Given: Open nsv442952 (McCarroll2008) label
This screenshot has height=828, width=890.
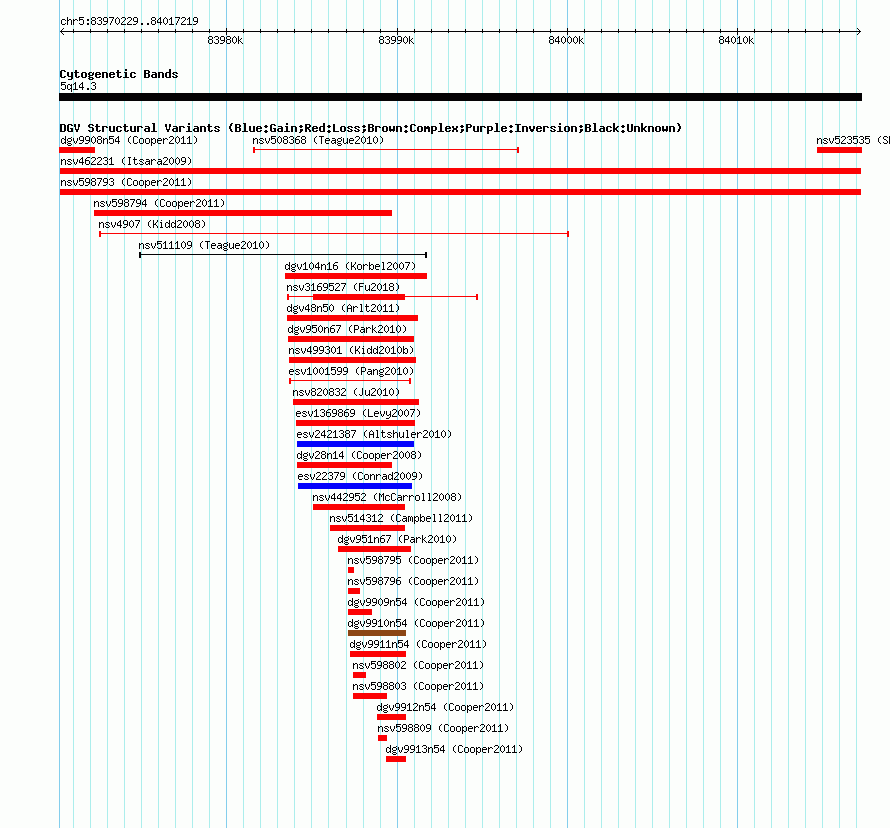Looking at the screenshot, I should pyautogui.click(x=387, y=497).
